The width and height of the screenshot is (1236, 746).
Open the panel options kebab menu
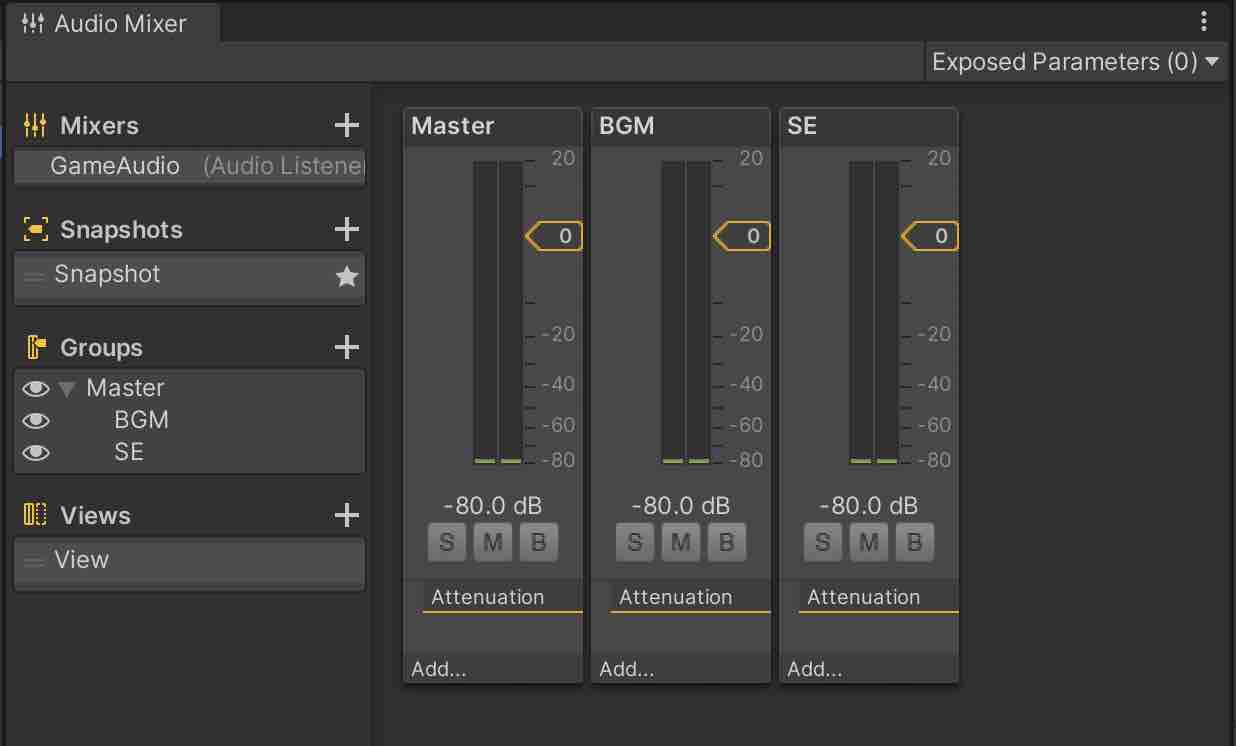1203,20
